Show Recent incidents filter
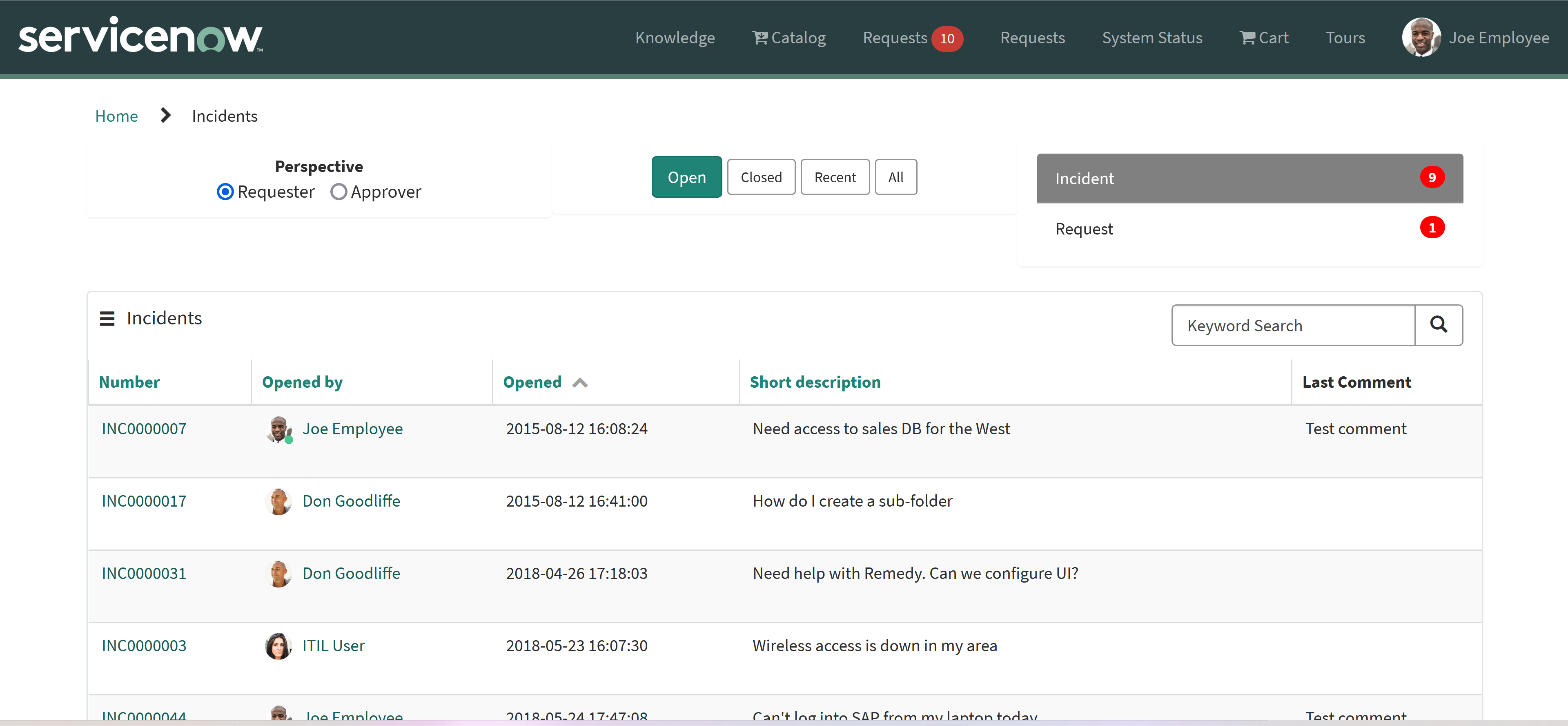1568x726 pixels. coord(835,177)
